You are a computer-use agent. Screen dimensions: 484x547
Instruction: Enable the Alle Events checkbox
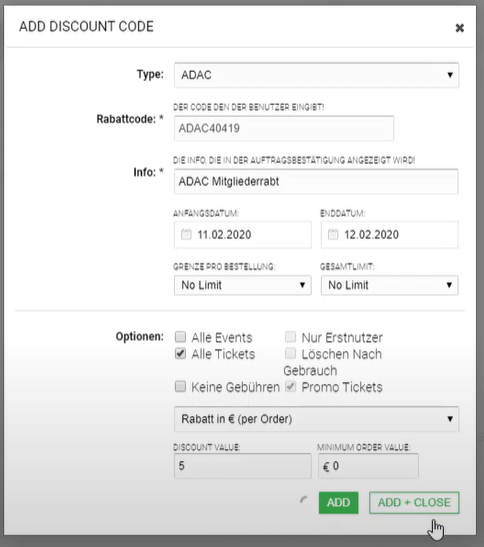pyautogui.click(x=180, y=337)
